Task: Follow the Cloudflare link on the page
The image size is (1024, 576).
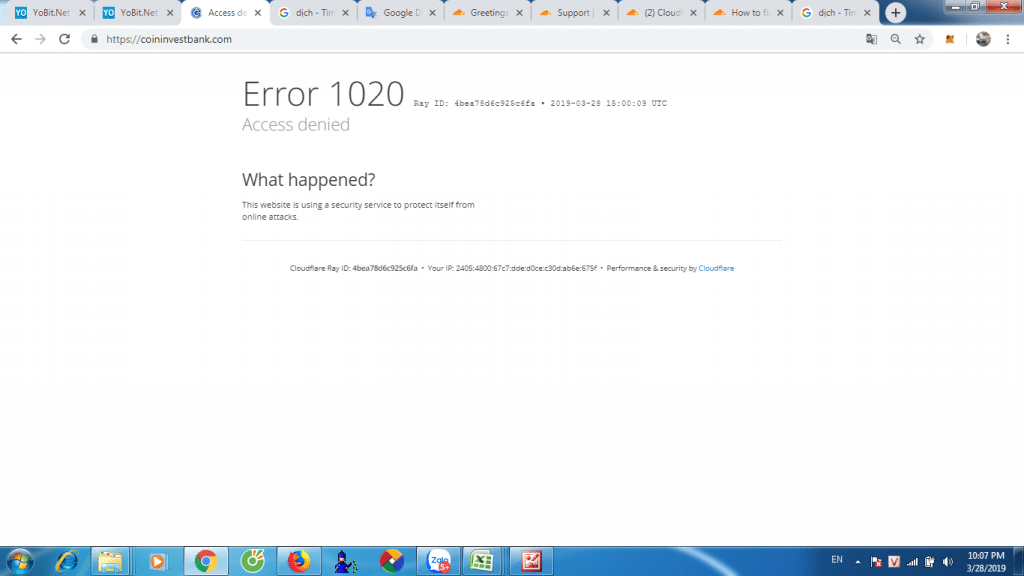Action: point(717,268)
